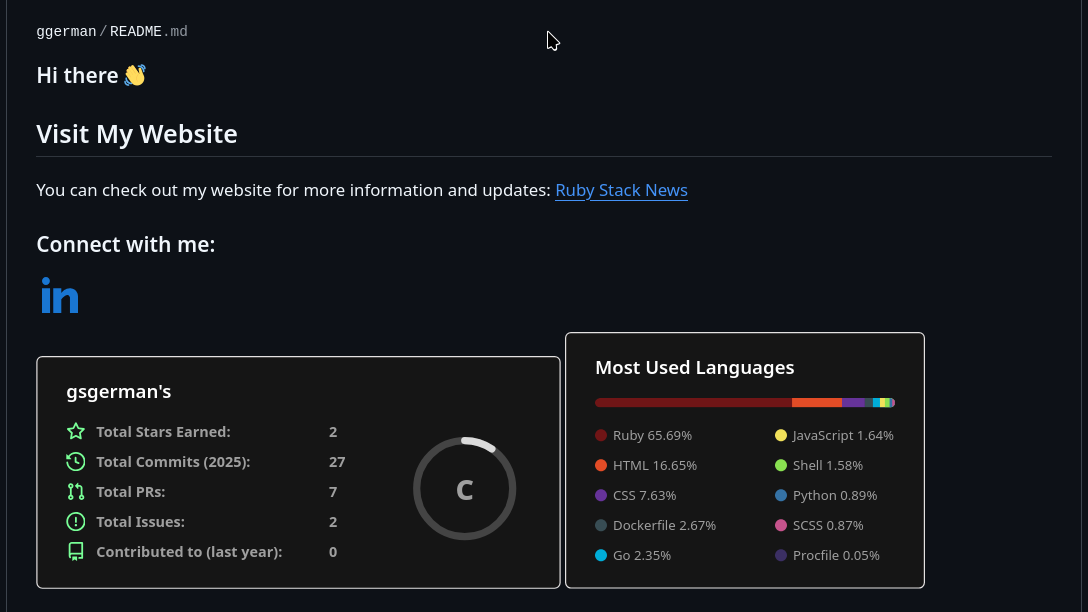Click the exclamation icon beside Total Issues
1088x612 pixels.
click(76, 522)
